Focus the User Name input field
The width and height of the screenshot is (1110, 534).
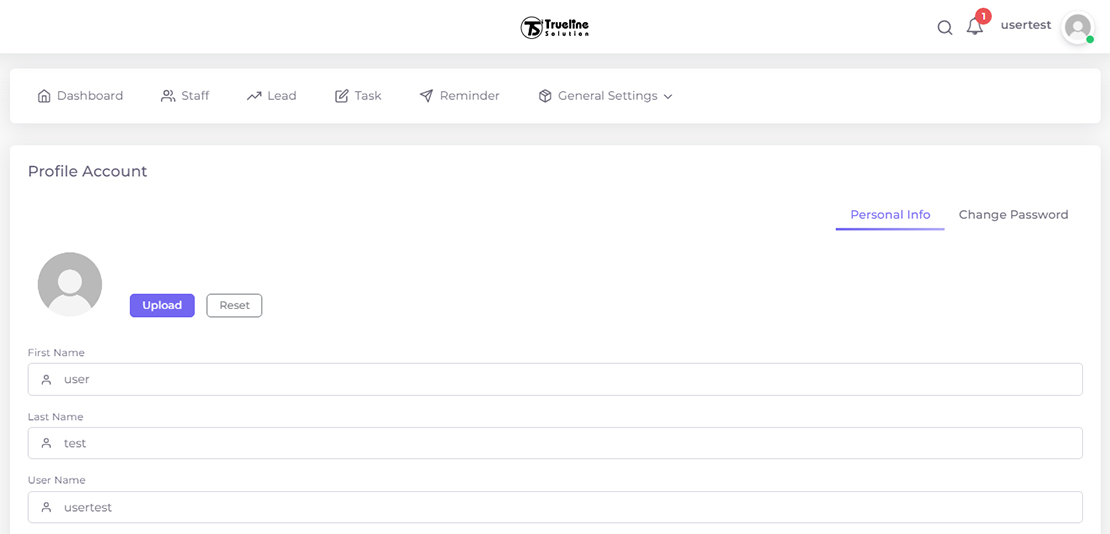[x=555, y=507]
